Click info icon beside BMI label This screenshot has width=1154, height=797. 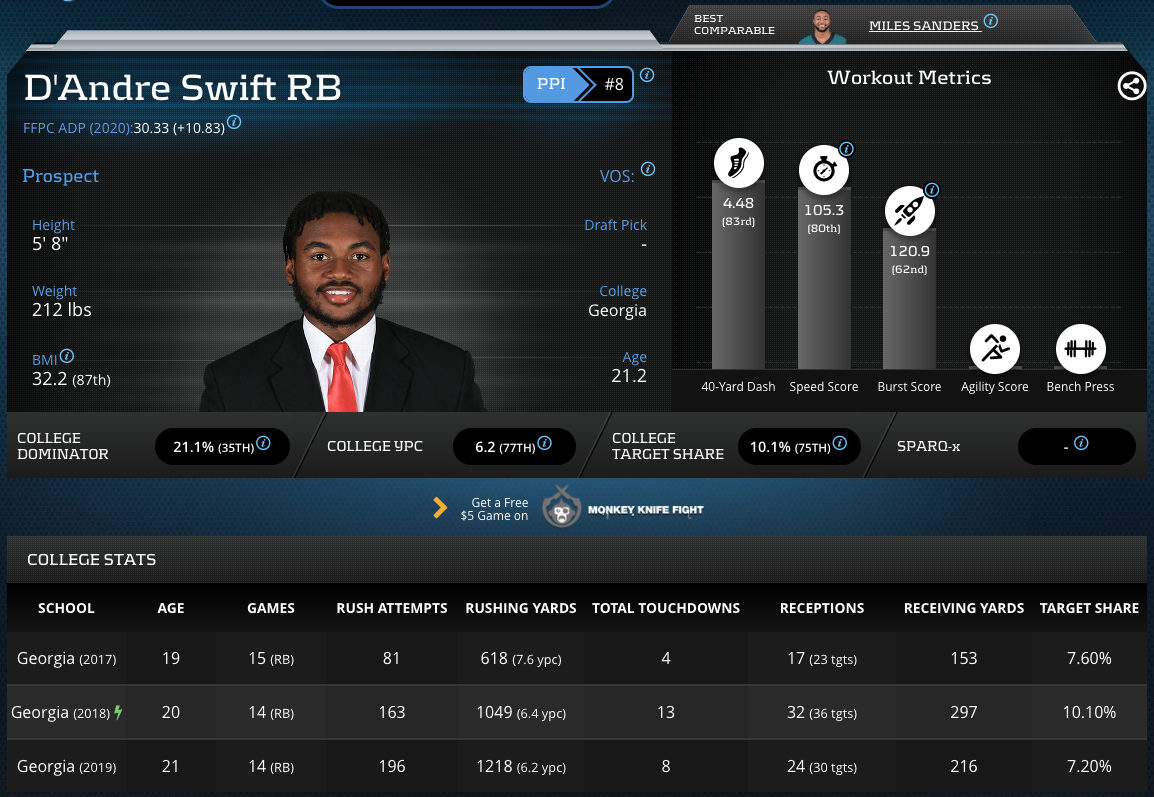pyautogui.click(x=67, y=356)
